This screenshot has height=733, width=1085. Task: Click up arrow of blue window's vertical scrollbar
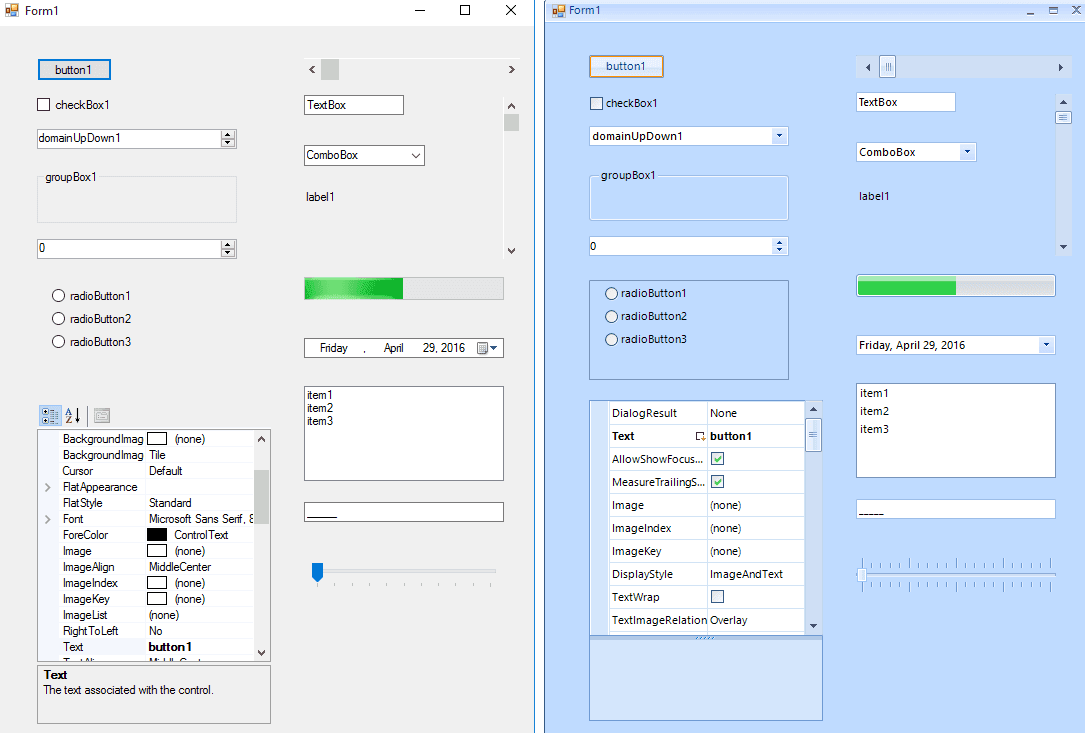1063,102
